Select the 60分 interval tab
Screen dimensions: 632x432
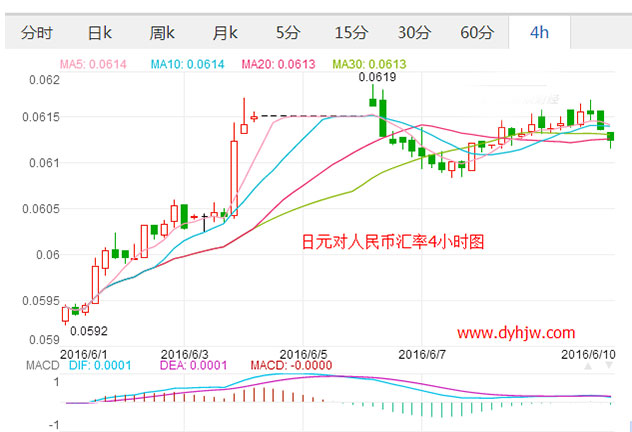[x=477, y=33]
